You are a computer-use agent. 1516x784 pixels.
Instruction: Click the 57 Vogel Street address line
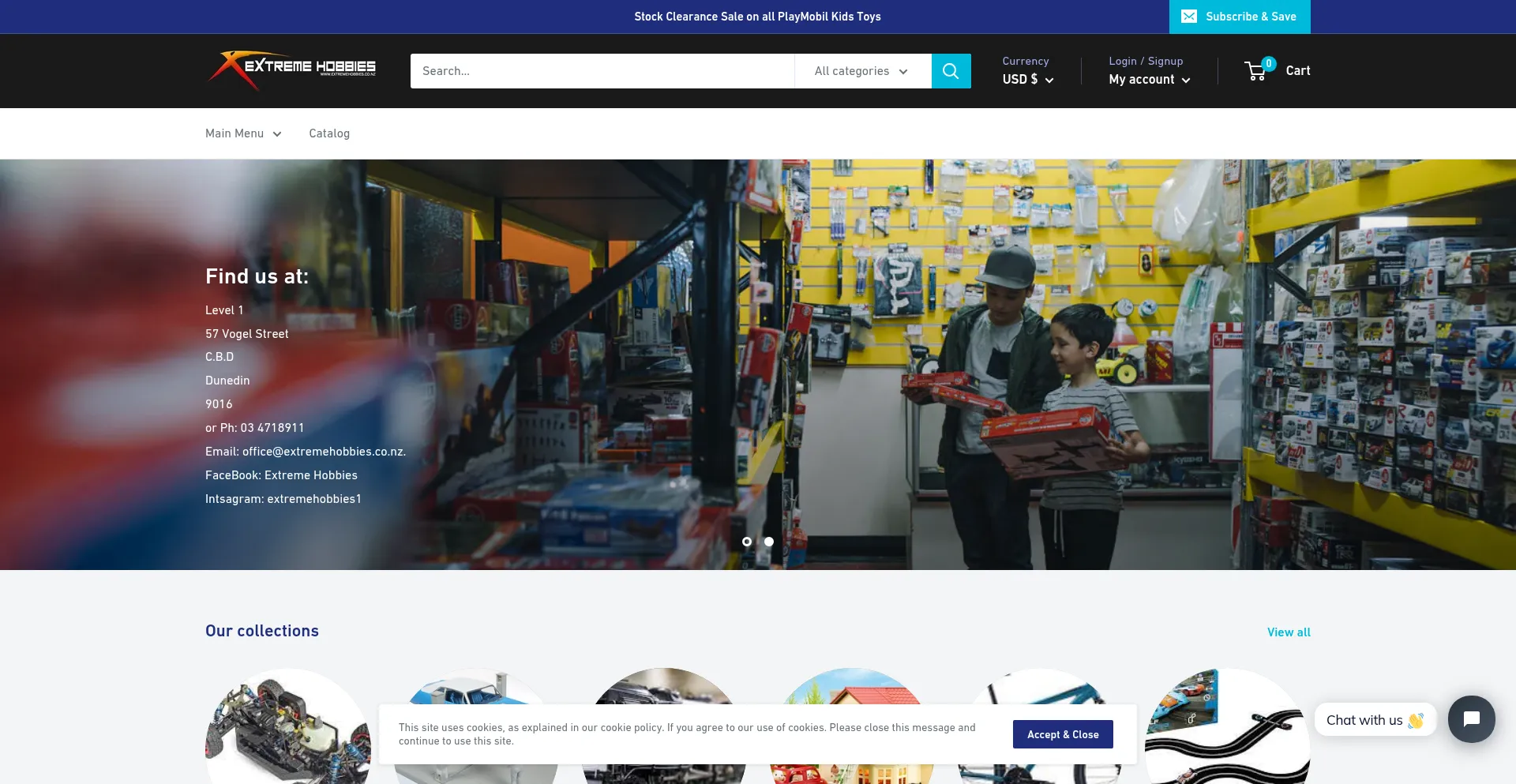(x=247, y=334)
